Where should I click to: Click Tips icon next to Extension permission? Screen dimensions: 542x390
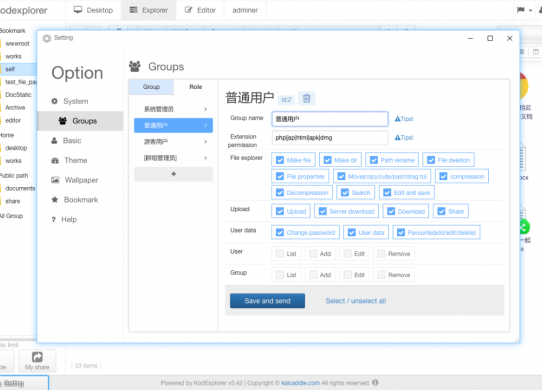point(404,137)
